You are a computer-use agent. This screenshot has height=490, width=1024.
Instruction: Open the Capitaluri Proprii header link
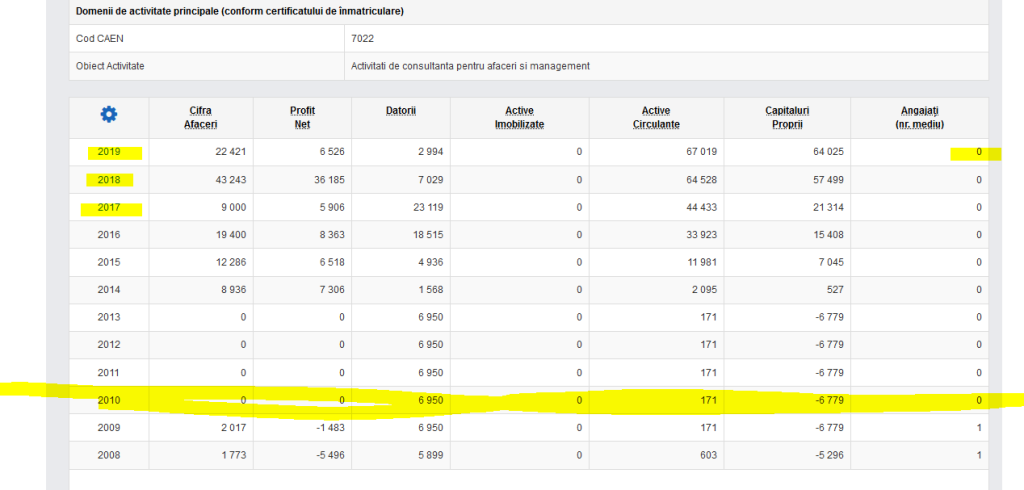click(x=787, y=117)
